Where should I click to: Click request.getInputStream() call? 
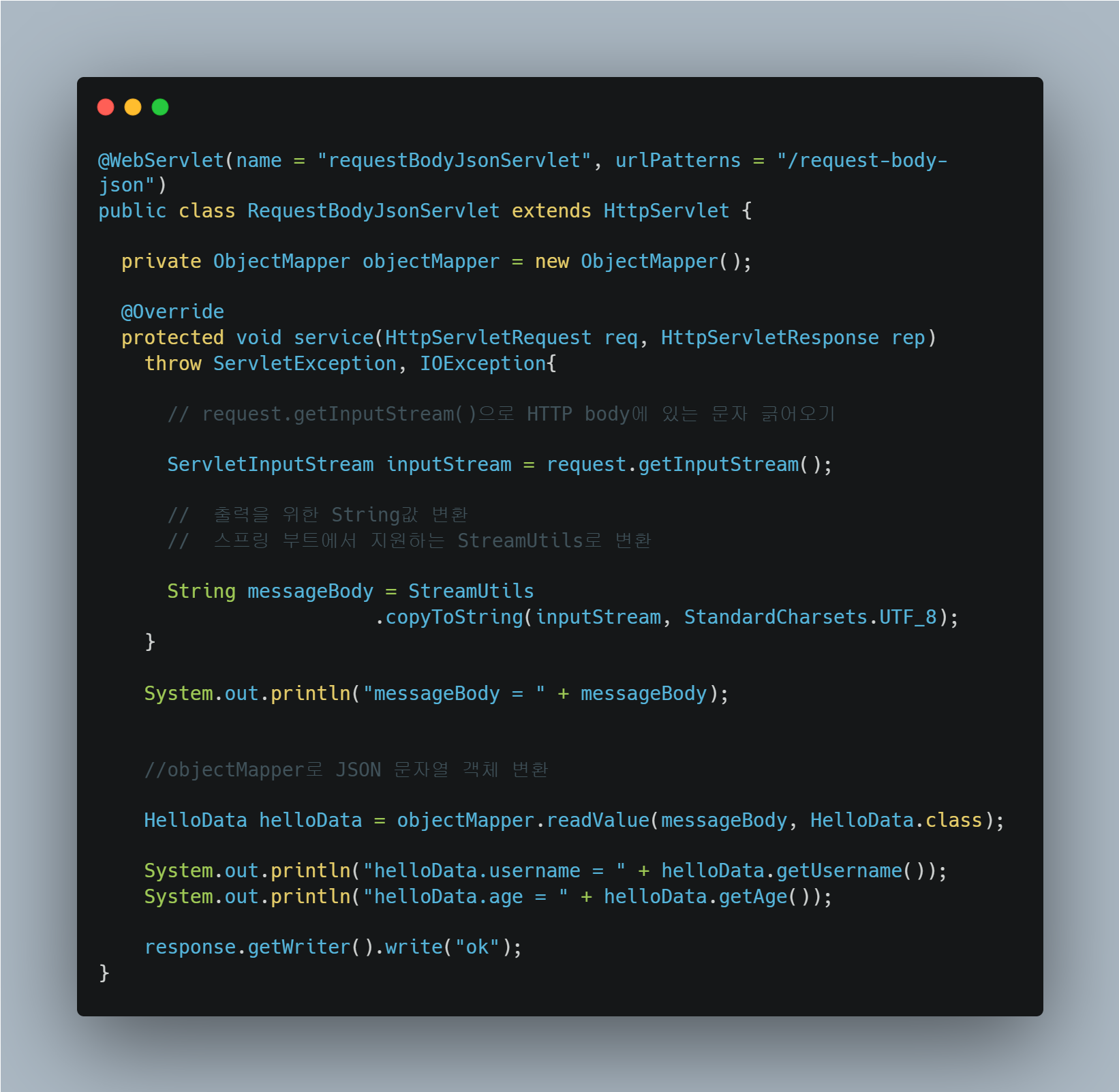coord(690,464)
